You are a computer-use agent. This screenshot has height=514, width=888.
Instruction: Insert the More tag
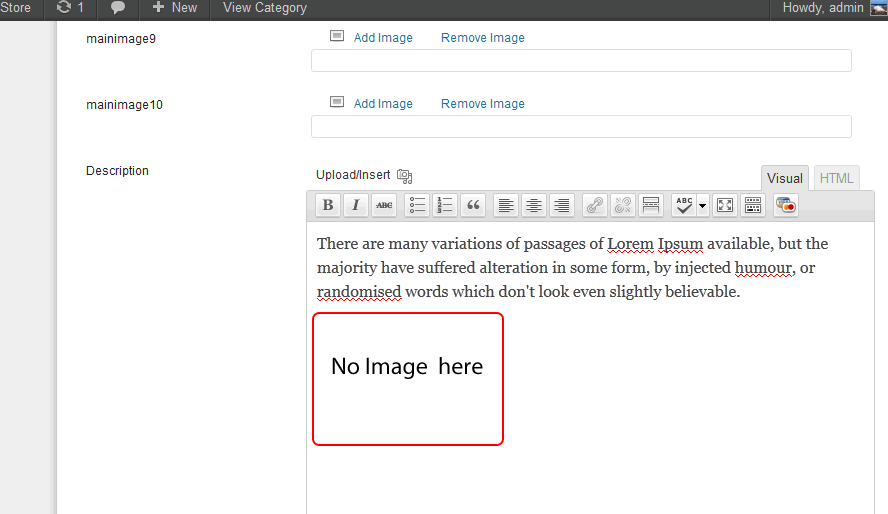pyautogui.click(x=650, y=205)
